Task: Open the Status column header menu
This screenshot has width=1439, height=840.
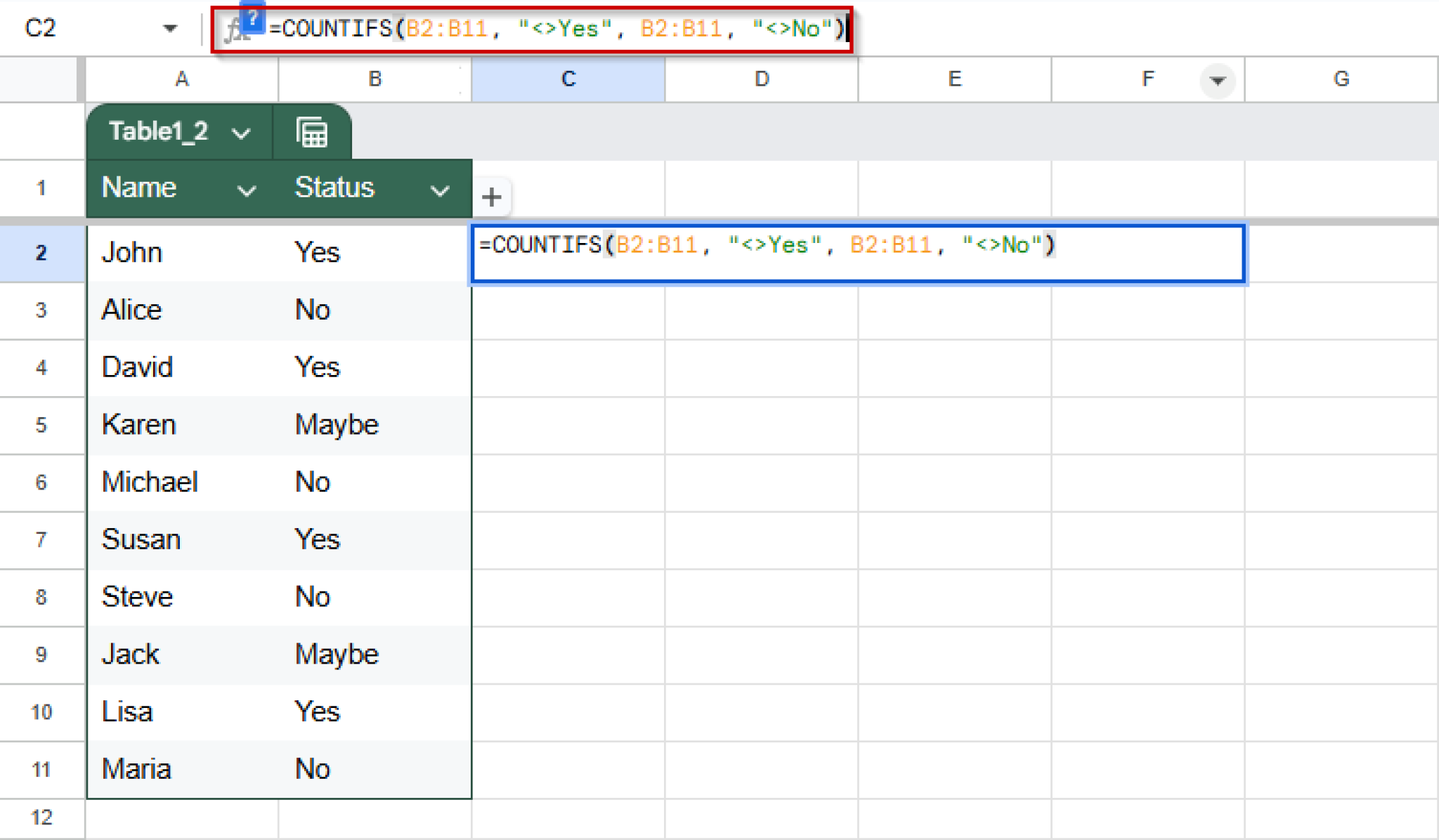Action: pyautogui.click(x=441, y=189)
